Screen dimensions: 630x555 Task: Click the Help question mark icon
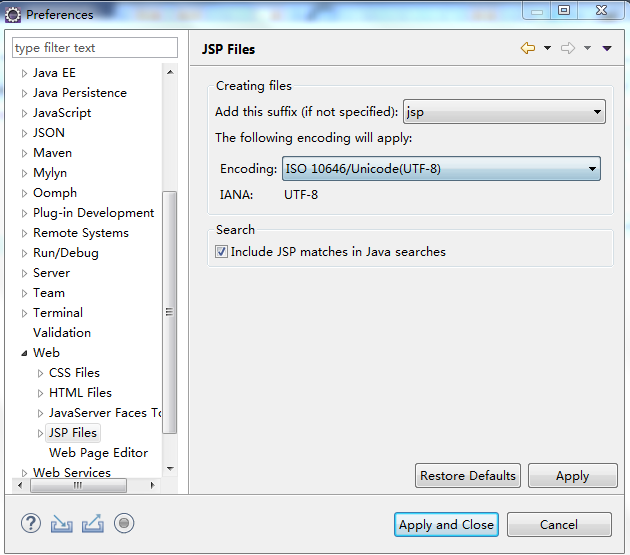pyautogui.click(x=31, y=523)
